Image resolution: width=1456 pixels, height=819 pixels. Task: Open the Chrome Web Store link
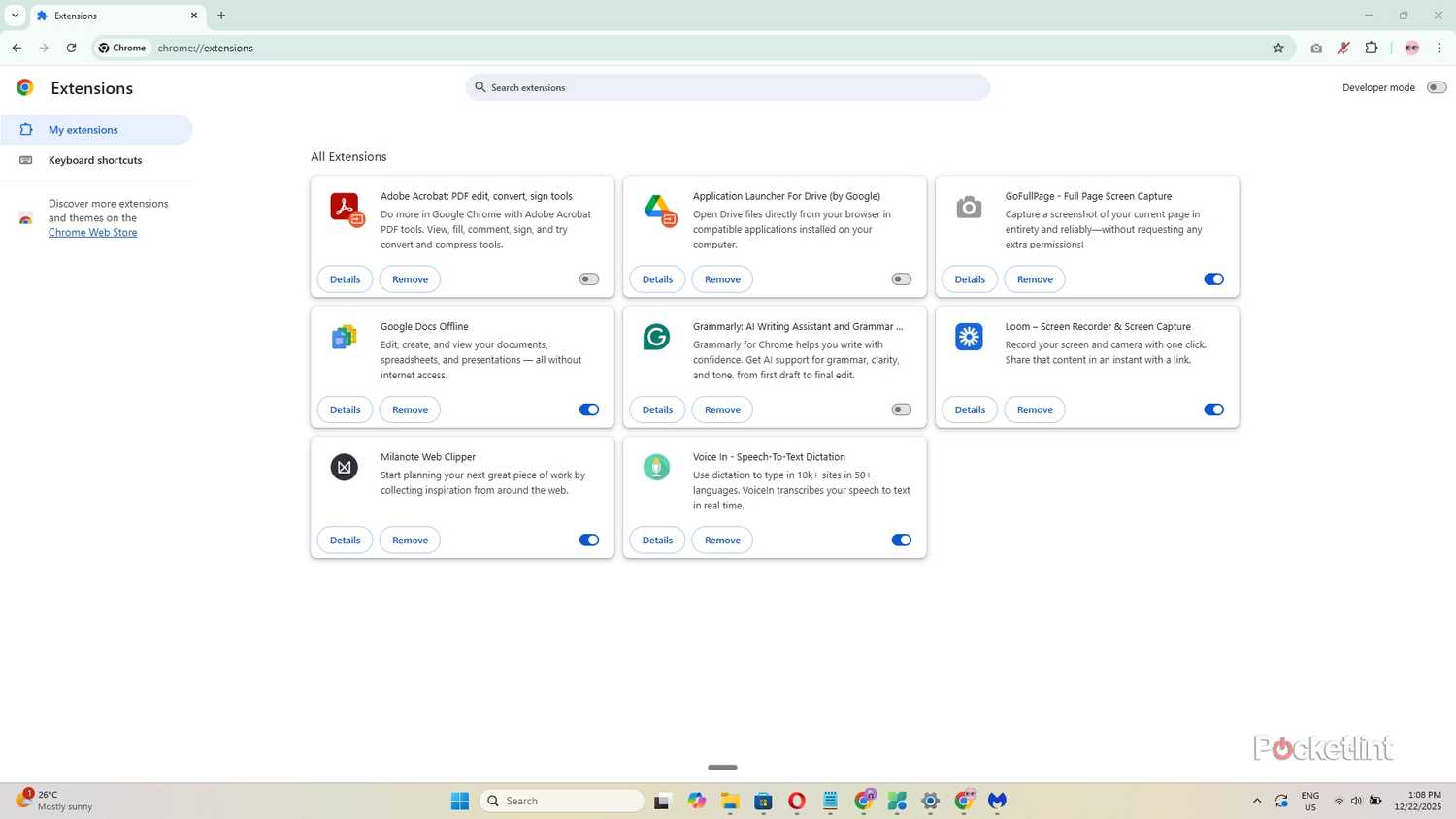click(91, 232)
